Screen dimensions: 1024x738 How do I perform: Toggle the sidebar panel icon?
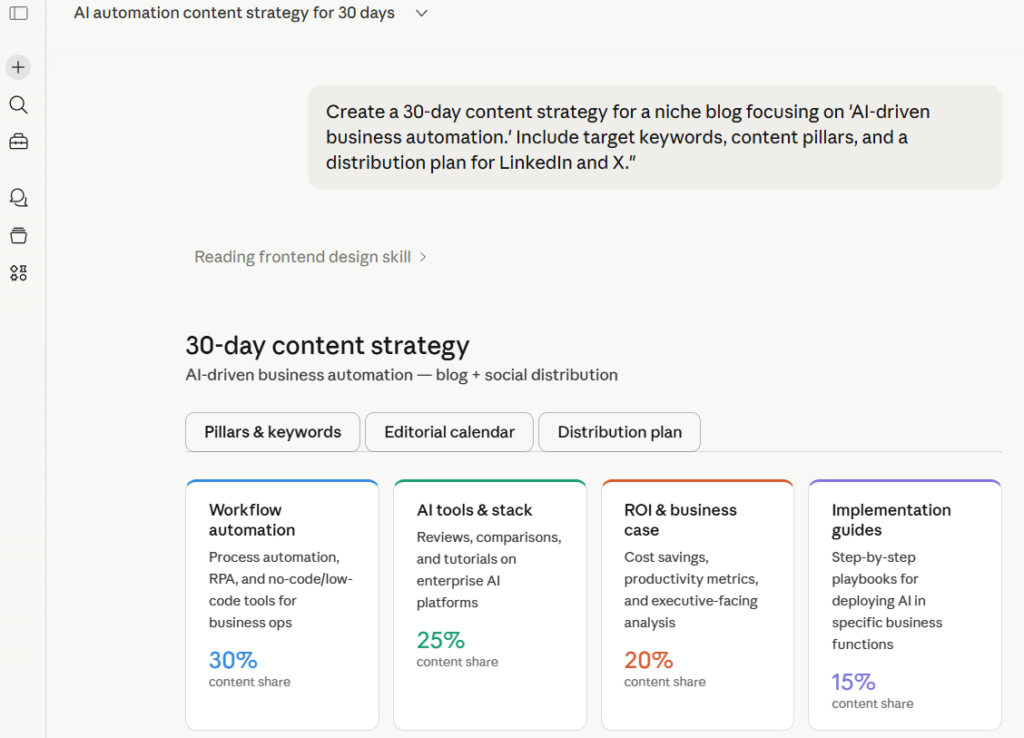point(18,13)
